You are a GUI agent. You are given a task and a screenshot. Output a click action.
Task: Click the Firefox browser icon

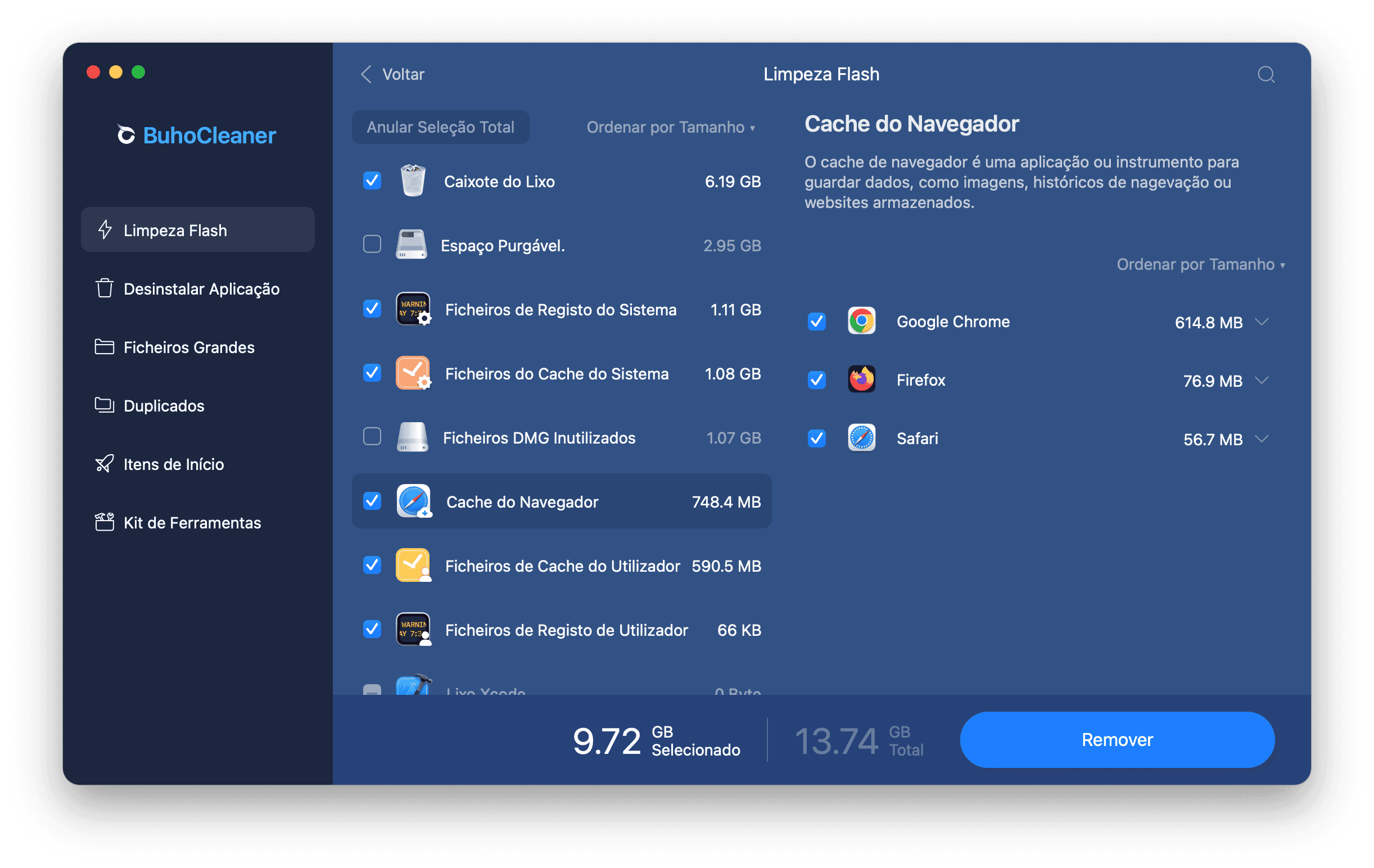click(862, 379)
